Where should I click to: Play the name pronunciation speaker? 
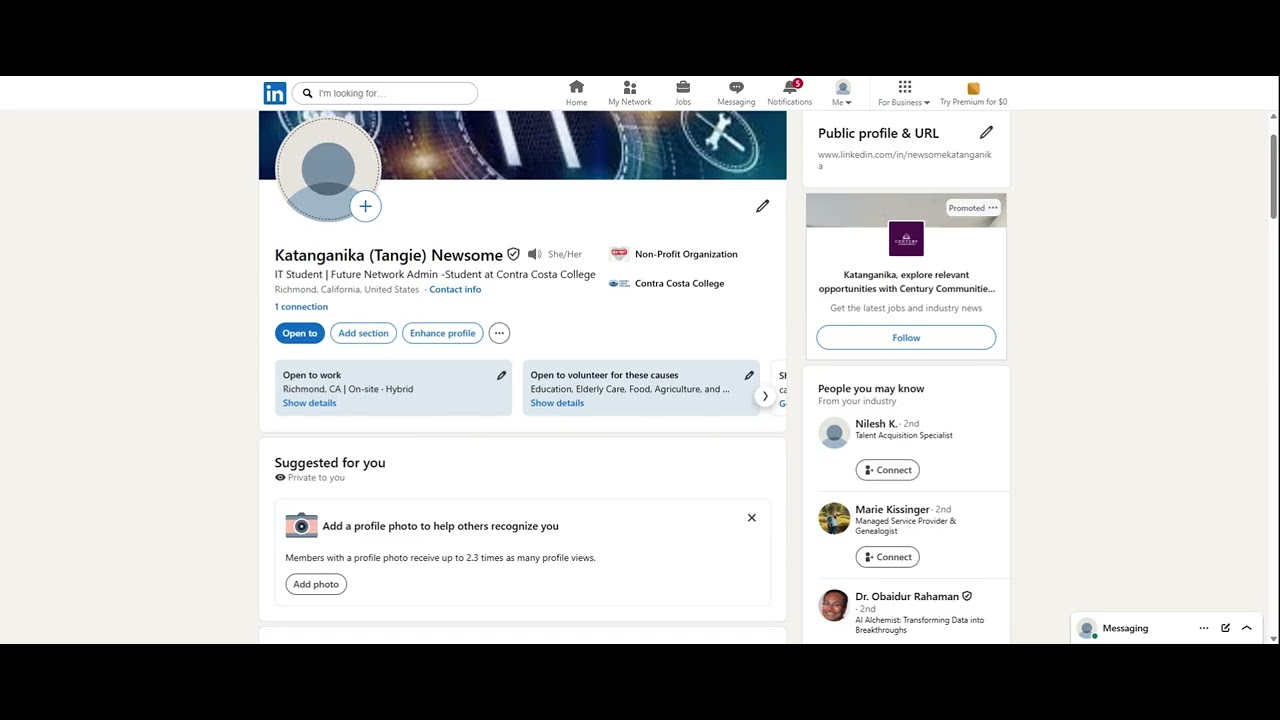click(535, 254)
